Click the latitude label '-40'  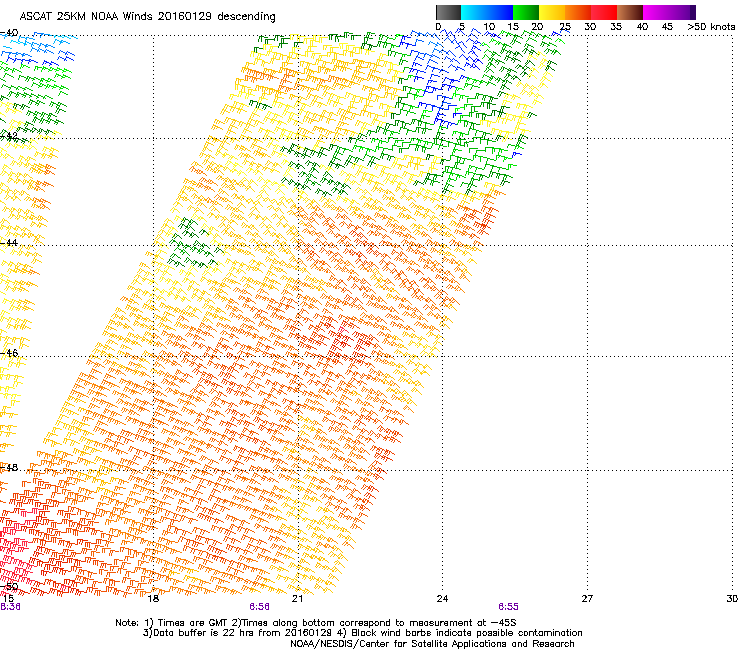point(9,33)
